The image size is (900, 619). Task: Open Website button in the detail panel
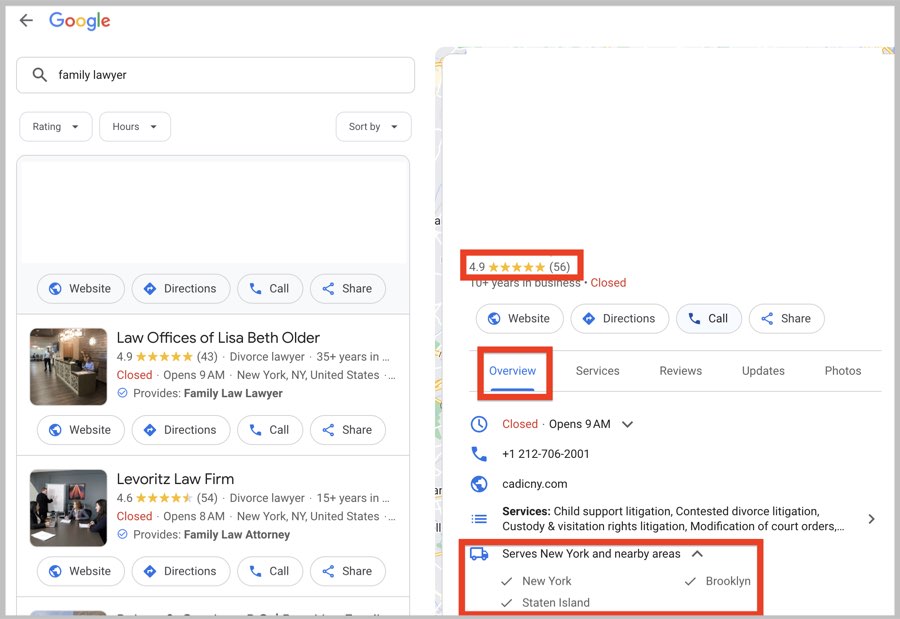[519, 319]
